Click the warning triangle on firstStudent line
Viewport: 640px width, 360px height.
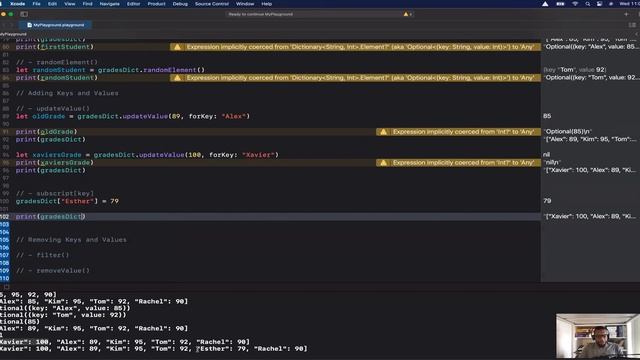coord(177,47)
